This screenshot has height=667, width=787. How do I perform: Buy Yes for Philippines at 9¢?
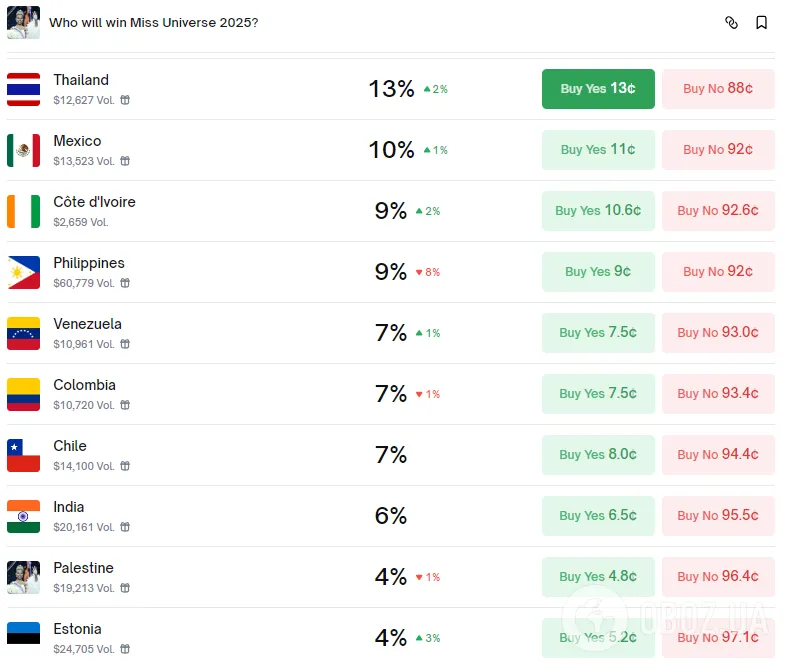[598, 272]
